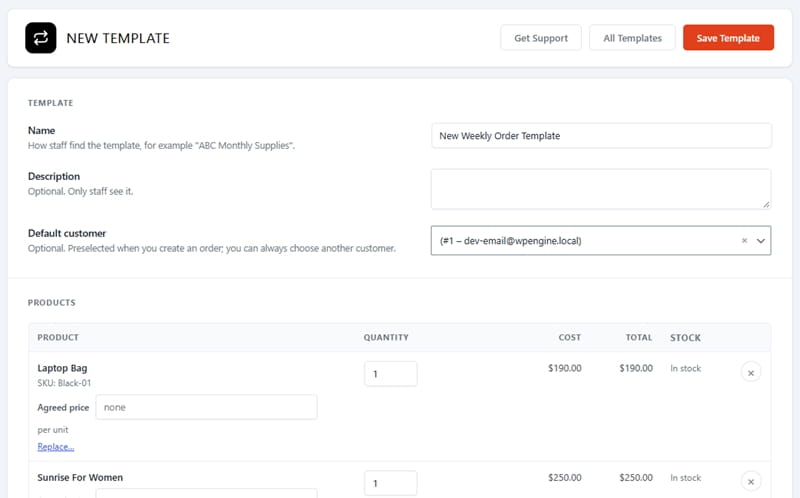
Task: Save the template
Action: click(x=728, y=38)
